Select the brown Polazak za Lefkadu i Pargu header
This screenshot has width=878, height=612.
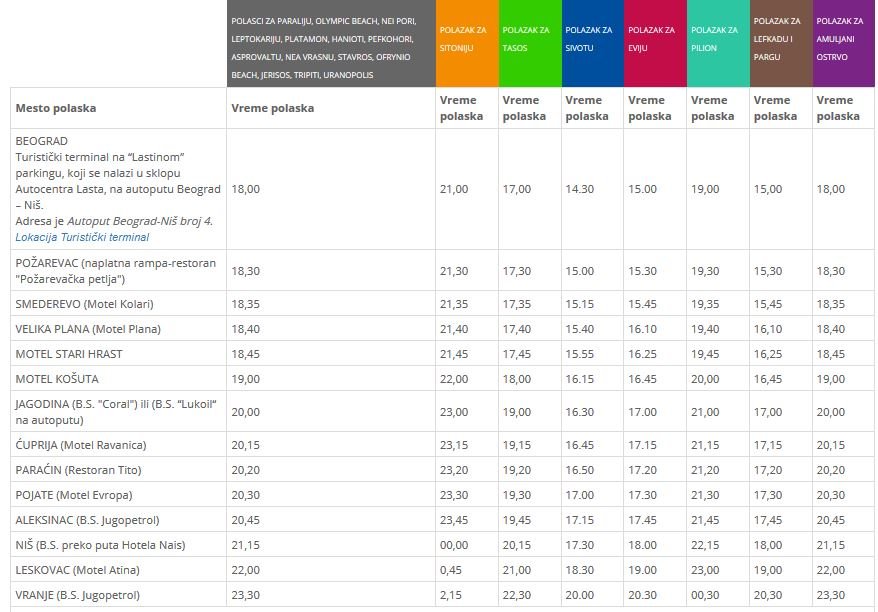779,44
